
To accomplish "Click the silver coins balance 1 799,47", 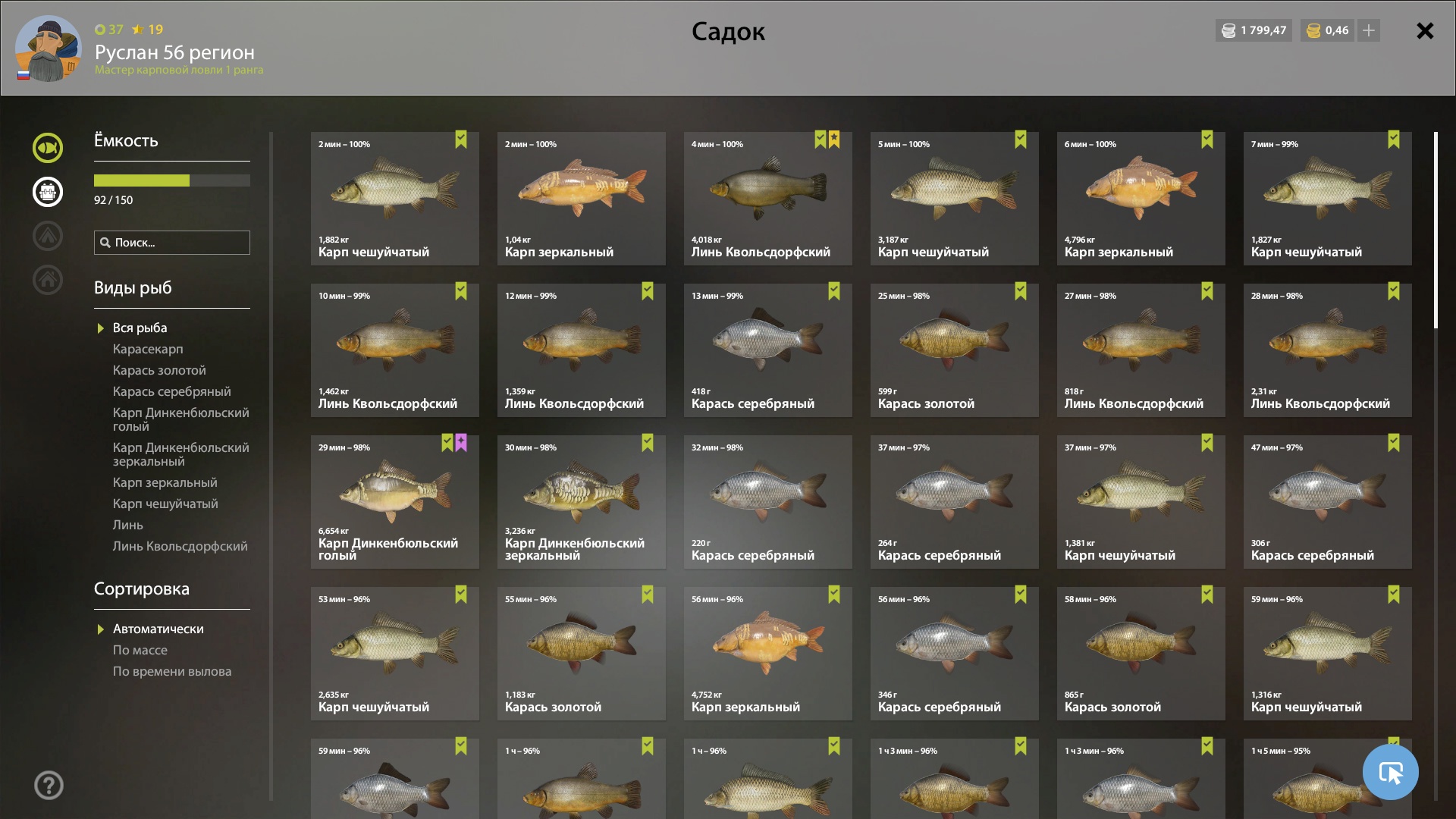I will click(1254, 30).
